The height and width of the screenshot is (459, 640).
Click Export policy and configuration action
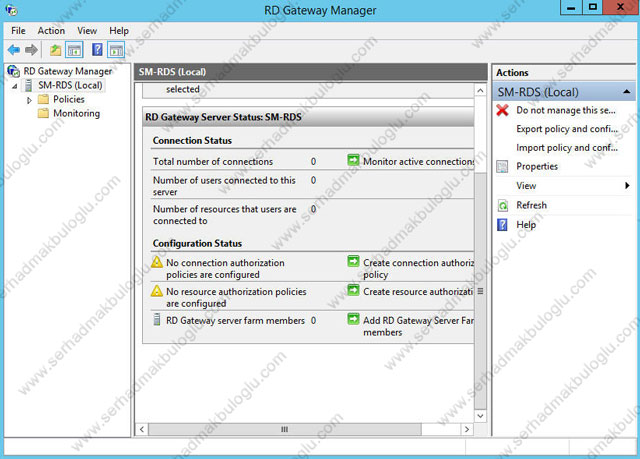point(567,129)
